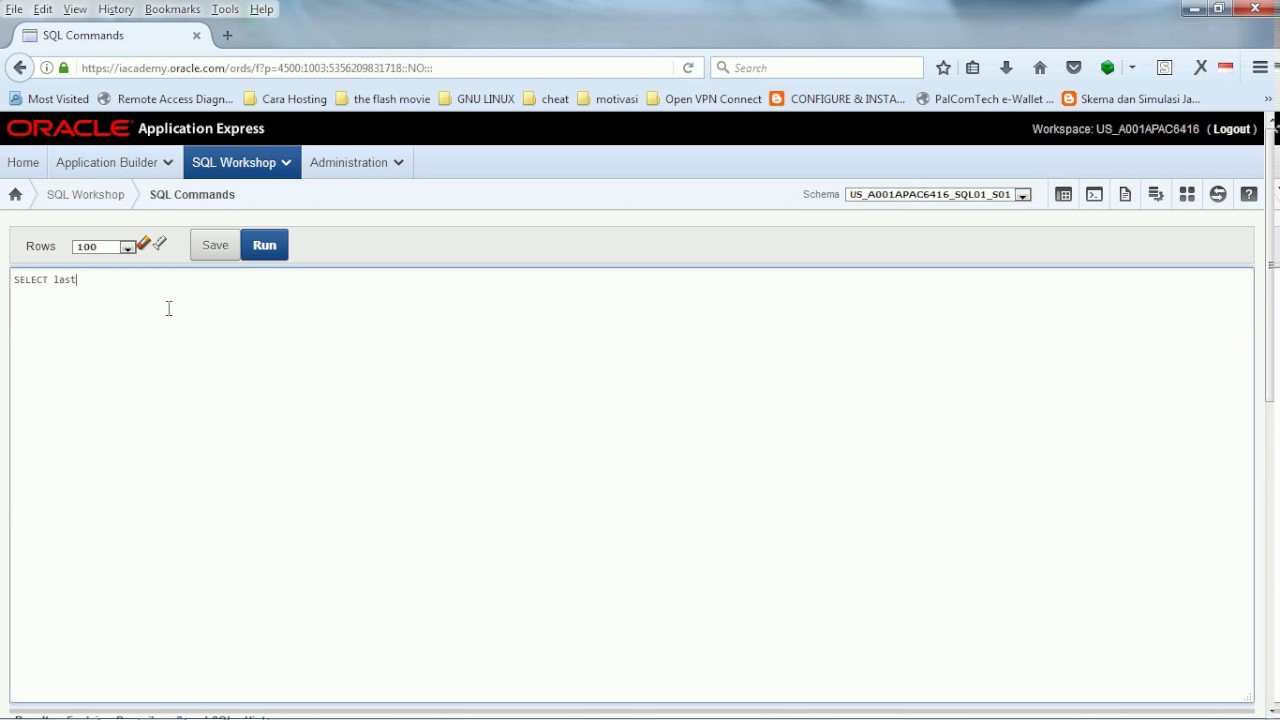The width and height of the screenshot is (1280, 720).
Task: Show bookmarks list icon in toolbar
Action: (972, 68)
